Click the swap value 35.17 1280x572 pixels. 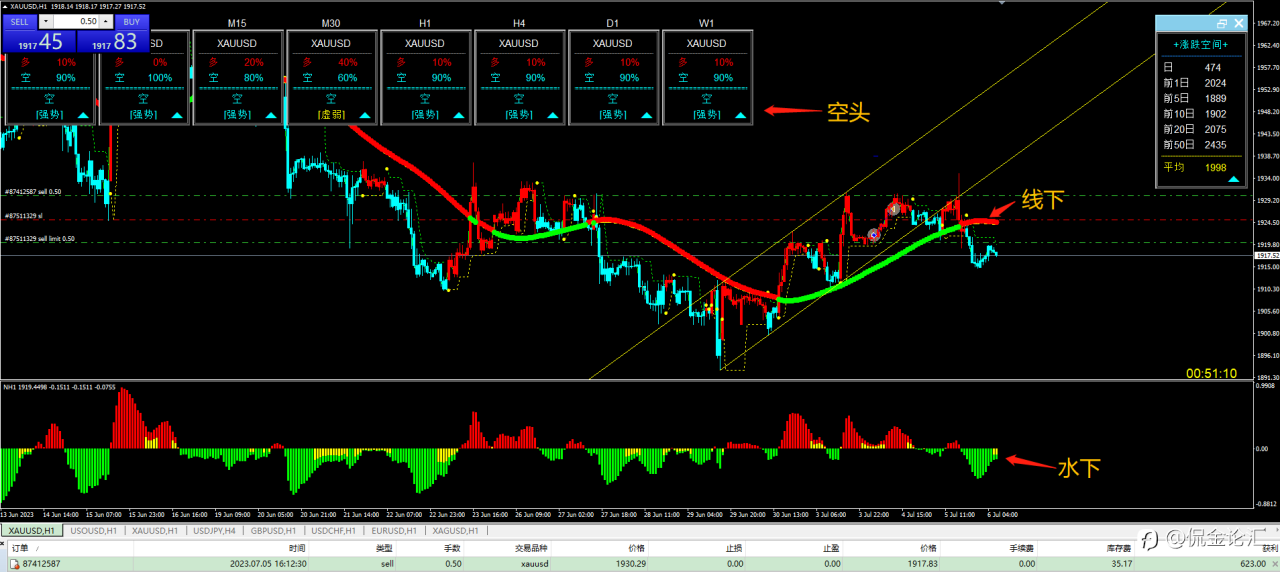click(x=1120, y=564)
